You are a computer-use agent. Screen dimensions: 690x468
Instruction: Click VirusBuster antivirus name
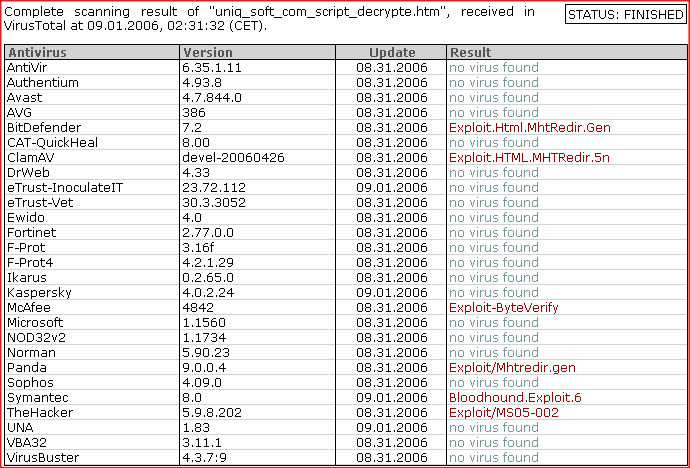point(43,457)
